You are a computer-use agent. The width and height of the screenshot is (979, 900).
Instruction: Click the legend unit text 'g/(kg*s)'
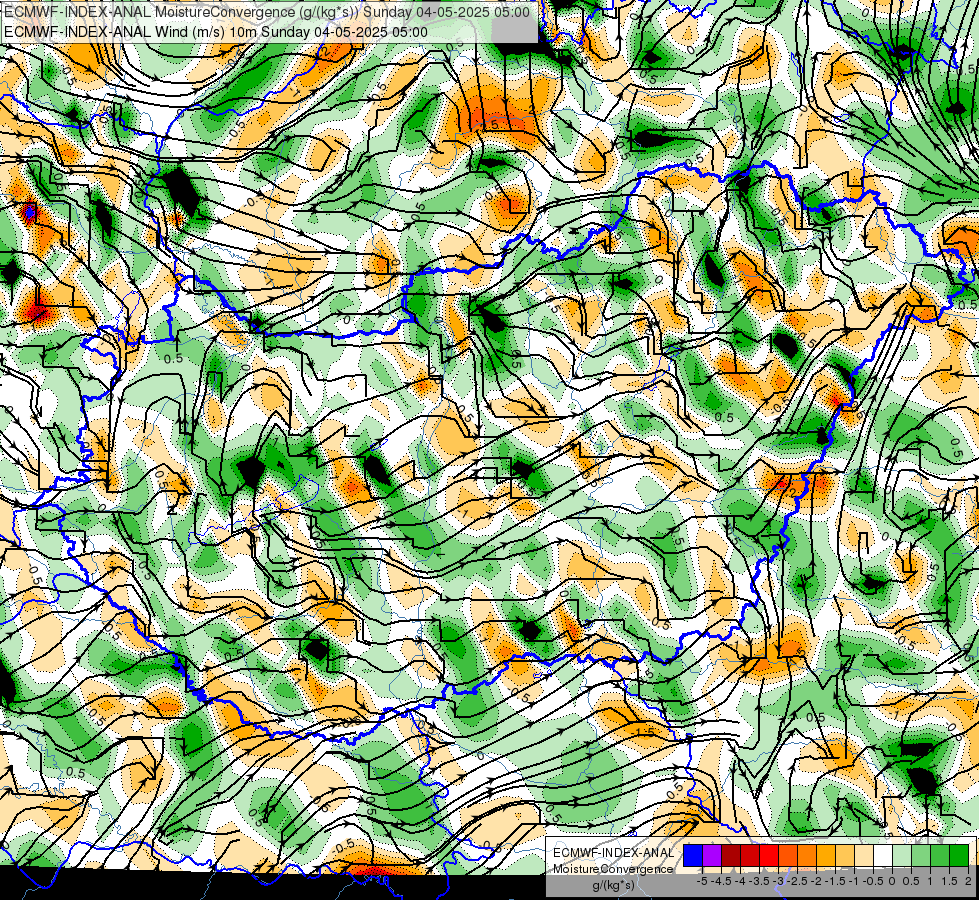(x=613, y=885)
